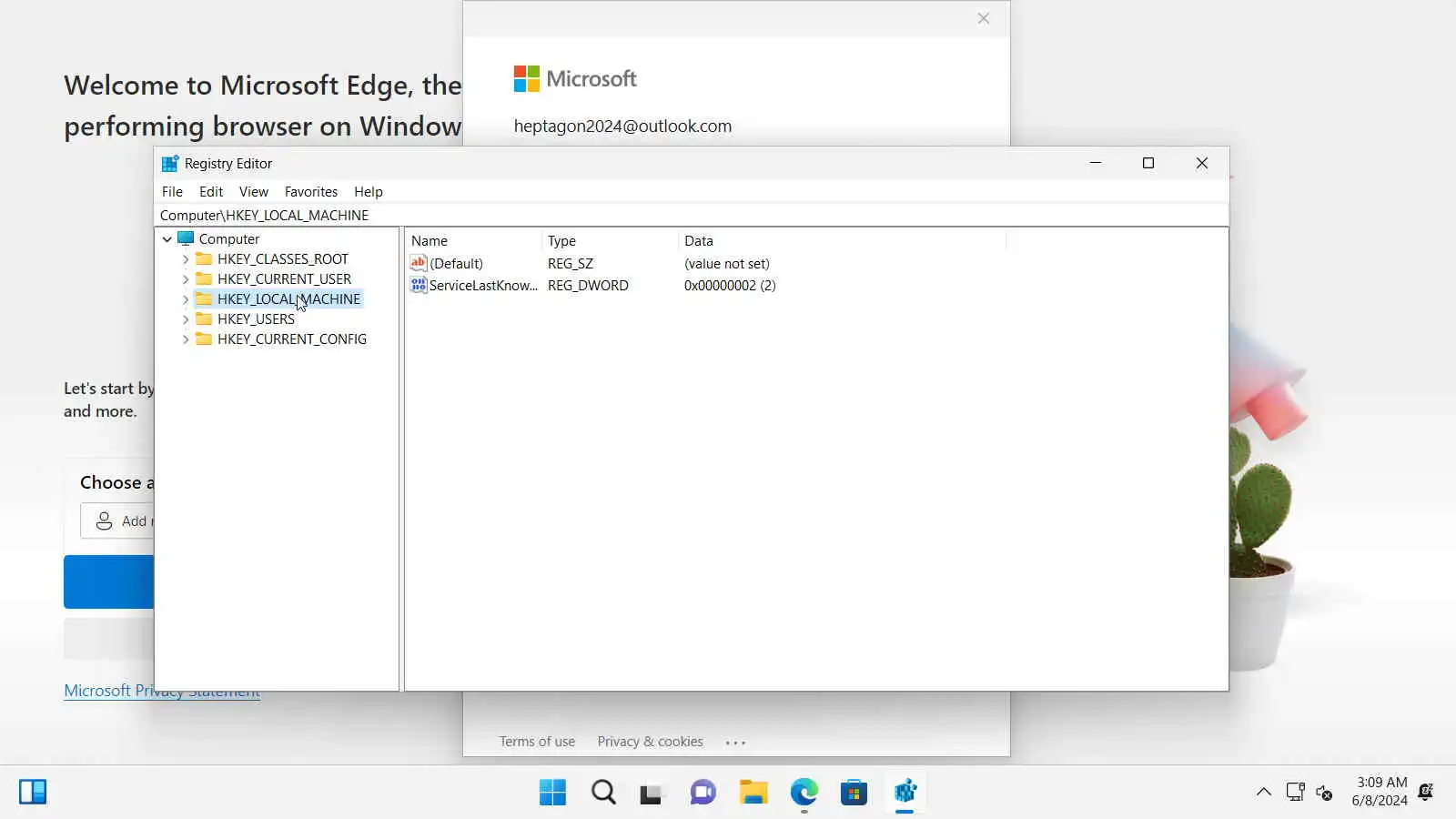The width and height of the screenshot is (1456, 819).
Task: Close the Registry Editor window
Action: point(1202,163)
